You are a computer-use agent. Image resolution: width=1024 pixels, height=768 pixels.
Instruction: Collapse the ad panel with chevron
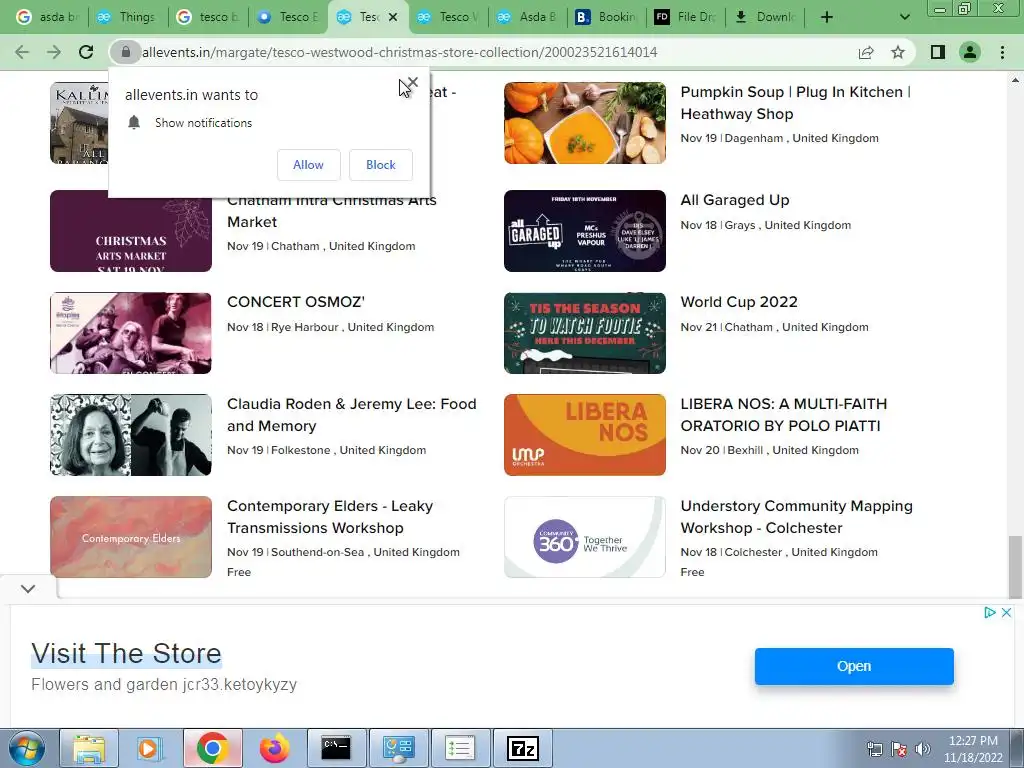pyautogui.click(x=27, y=588)
